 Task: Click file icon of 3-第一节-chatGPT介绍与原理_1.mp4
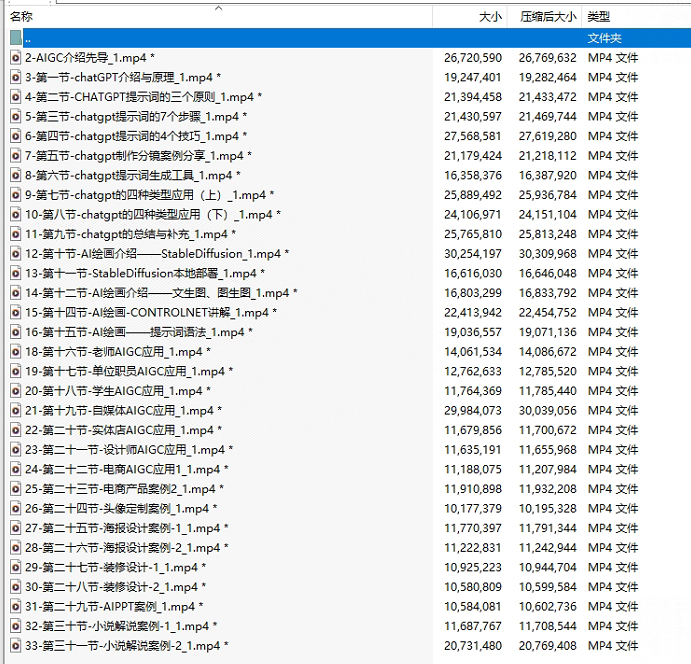(x=15, y=77)
